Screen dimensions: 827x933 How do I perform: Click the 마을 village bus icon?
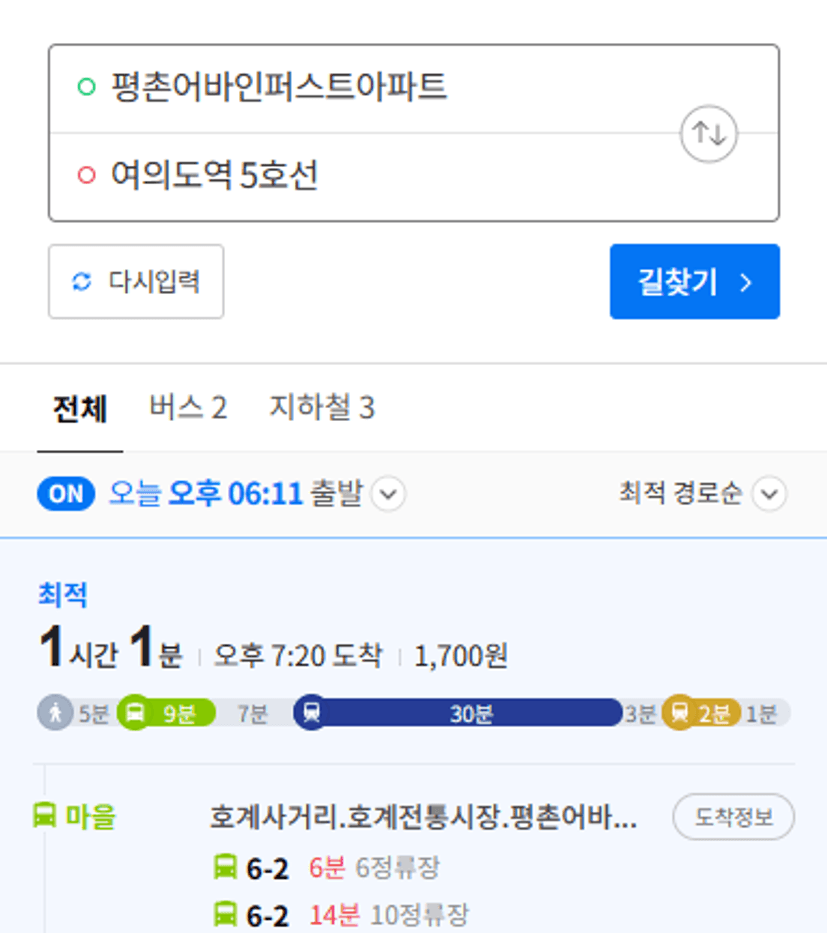pyautogui.click(x=44, y=815)
